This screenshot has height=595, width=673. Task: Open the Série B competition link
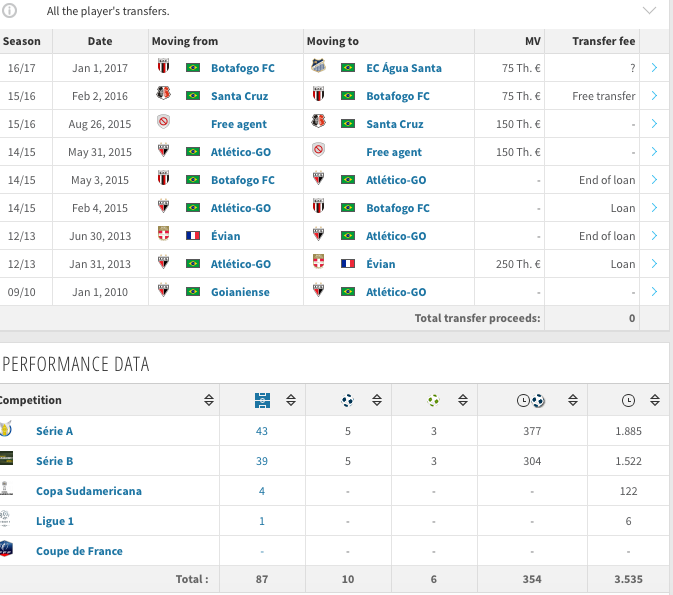pyautogui.click(x=54, y=461)
